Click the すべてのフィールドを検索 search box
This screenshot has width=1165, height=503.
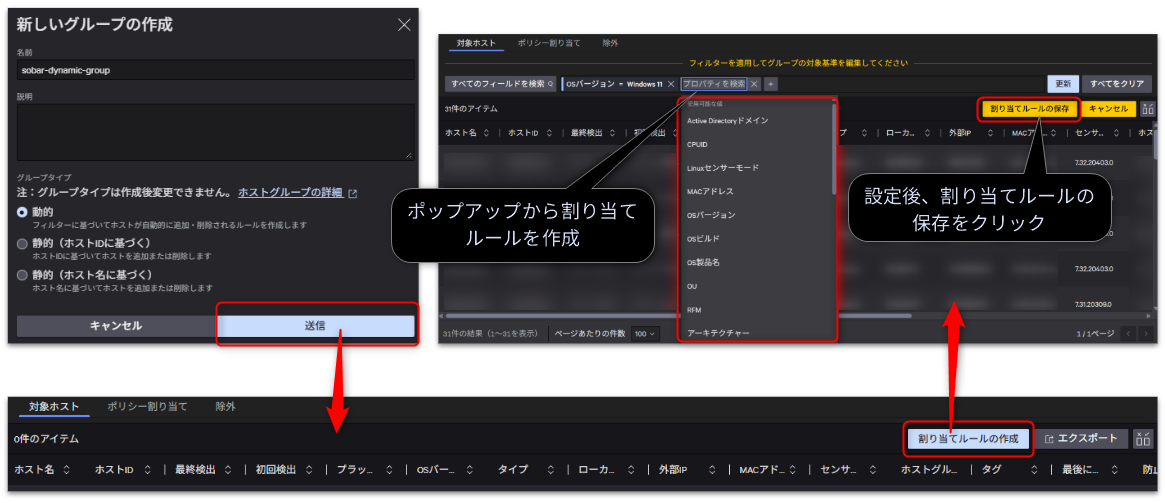(x=500, y=84)
